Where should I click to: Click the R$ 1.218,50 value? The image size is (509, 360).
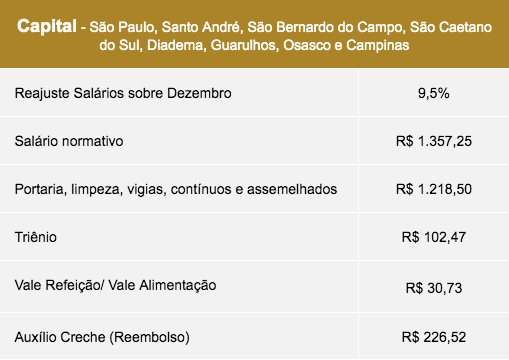click(434, 189)
